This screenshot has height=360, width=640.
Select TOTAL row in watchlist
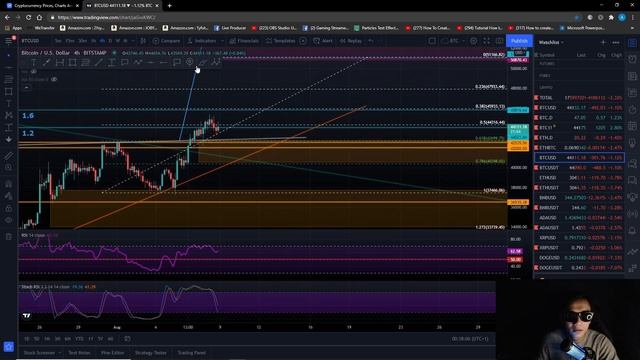click(x=579, y=98)
